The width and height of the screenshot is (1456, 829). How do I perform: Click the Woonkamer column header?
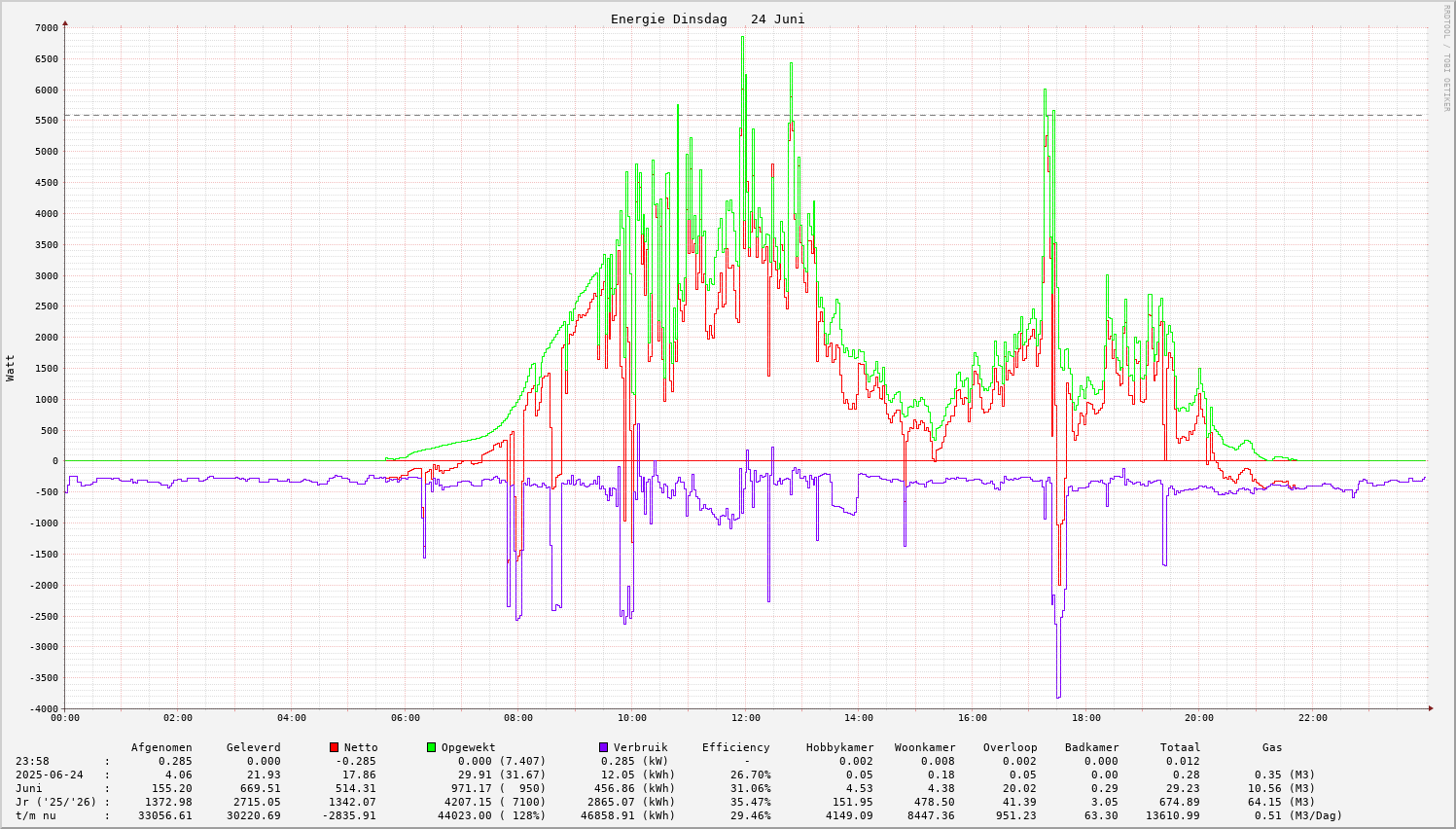click(925, 747)
